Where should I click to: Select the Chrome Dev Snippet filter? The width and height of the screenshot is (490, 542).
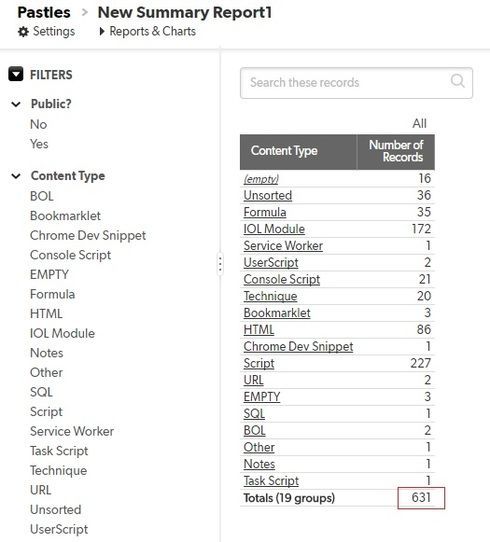tap(88, 235)
